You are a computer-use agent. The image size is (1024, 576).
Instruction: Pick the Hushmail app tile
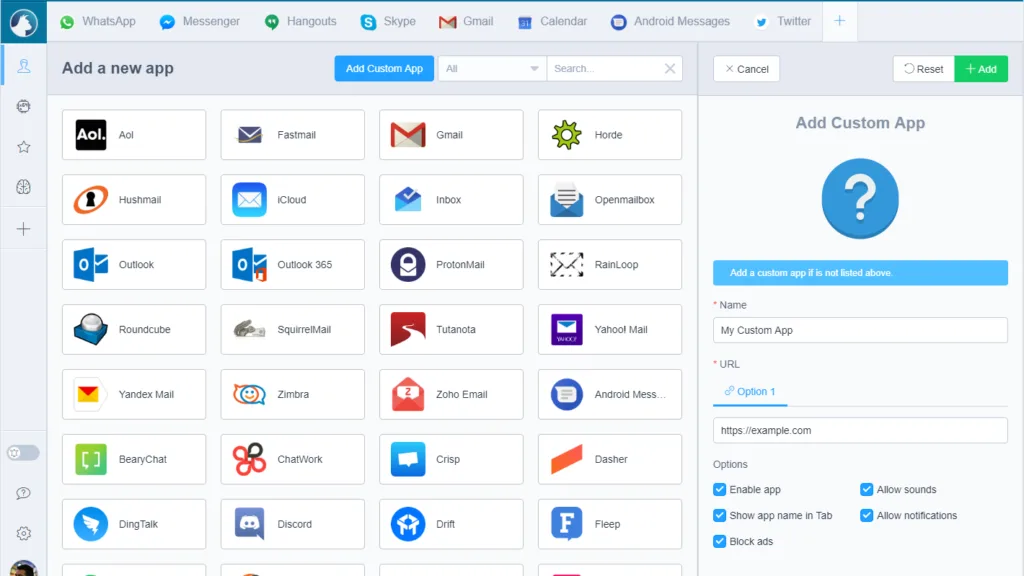(x=134, y=199)
